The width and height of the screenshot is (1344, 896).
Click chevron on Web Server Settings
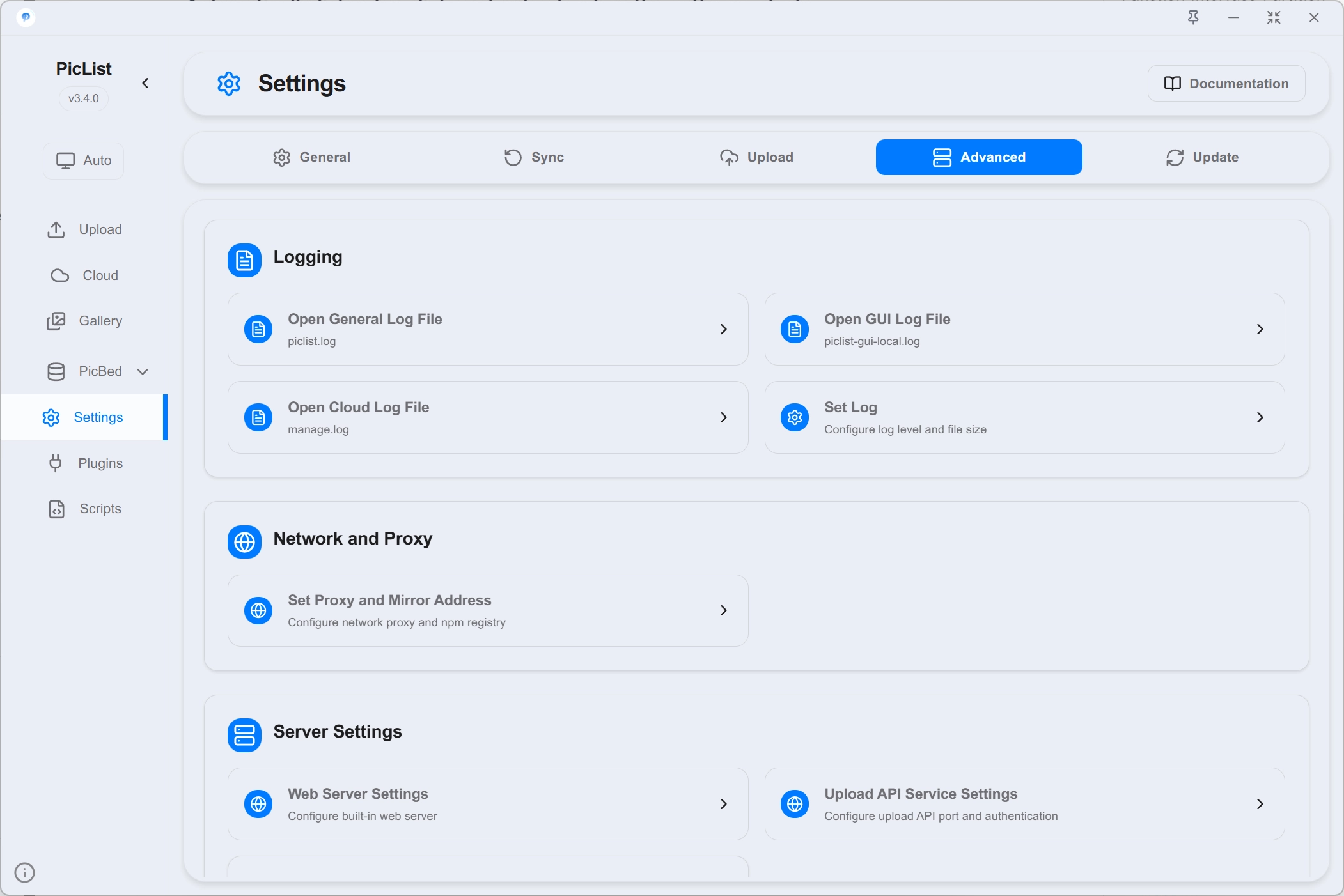tap(723, 804)
